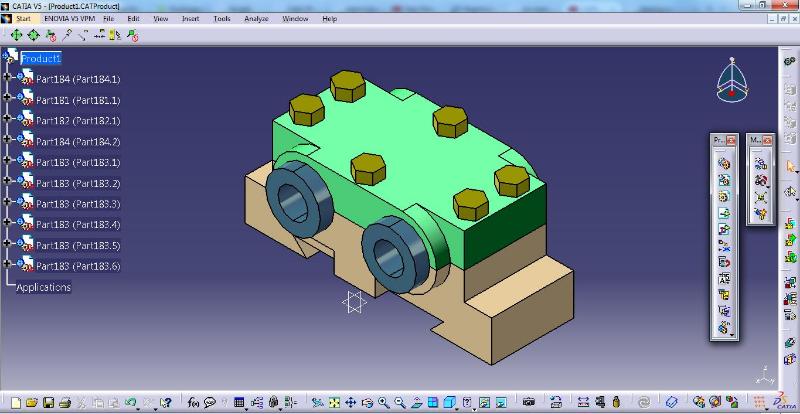800x414 pixels.
Task: Click the Open folder icon
Action: click(x=32, y=403)
